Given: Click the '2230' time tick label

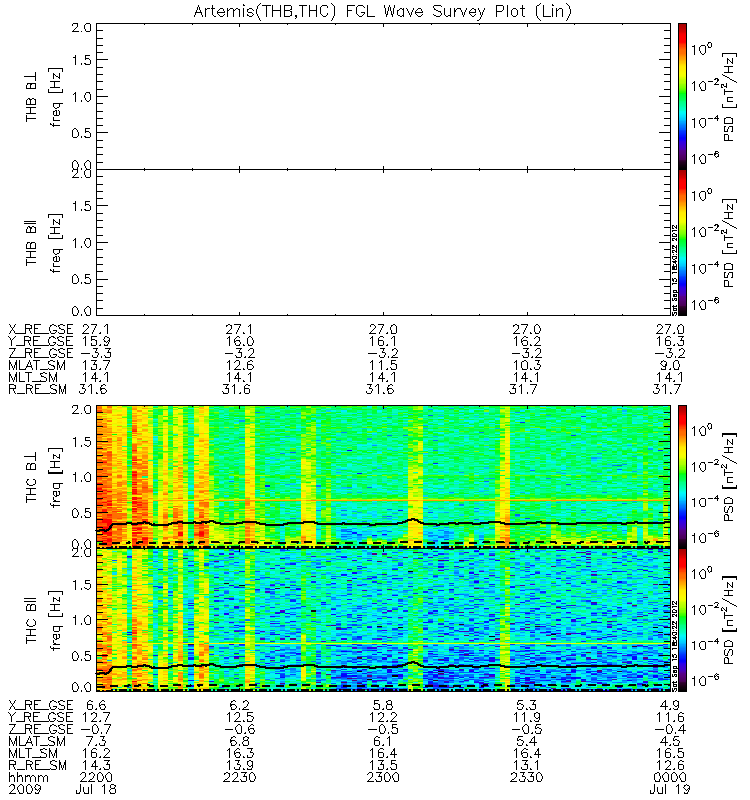Looking at the screenshot, I should click(240, 778).
